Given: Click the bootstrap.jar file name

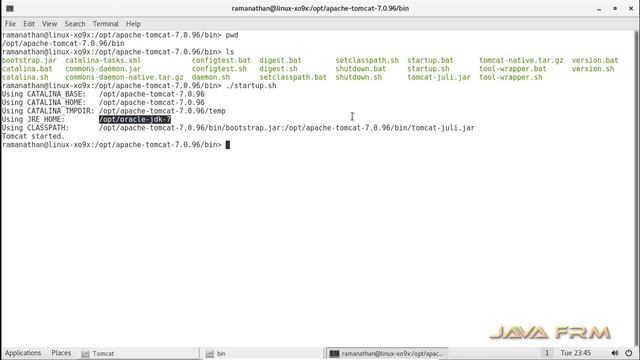Looking at the screenshot, I should click(29, 60).
